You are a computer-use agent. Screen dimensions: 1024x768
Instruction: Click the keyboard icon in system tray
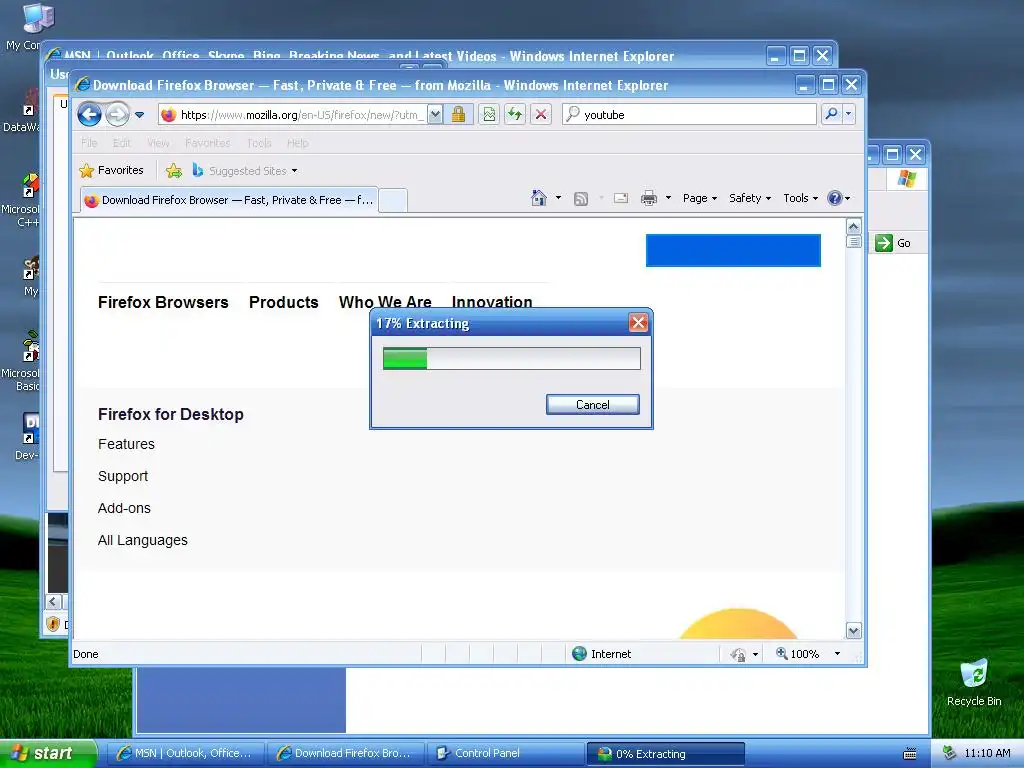[910, 754]
